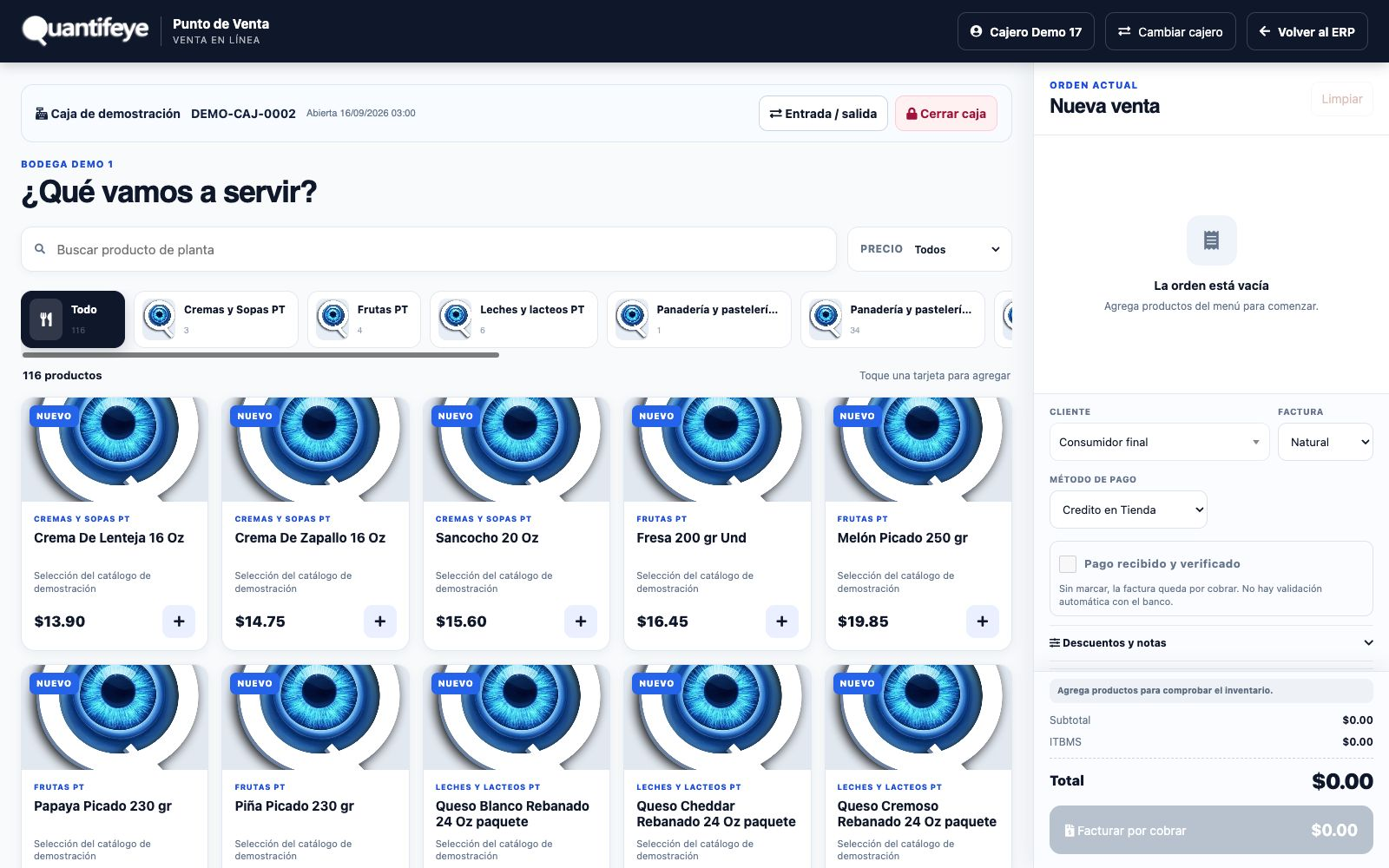Click the swap arrows icon in Cambiar cajero
This screenshot has height=868, width=1389.
coord(1124,31)
